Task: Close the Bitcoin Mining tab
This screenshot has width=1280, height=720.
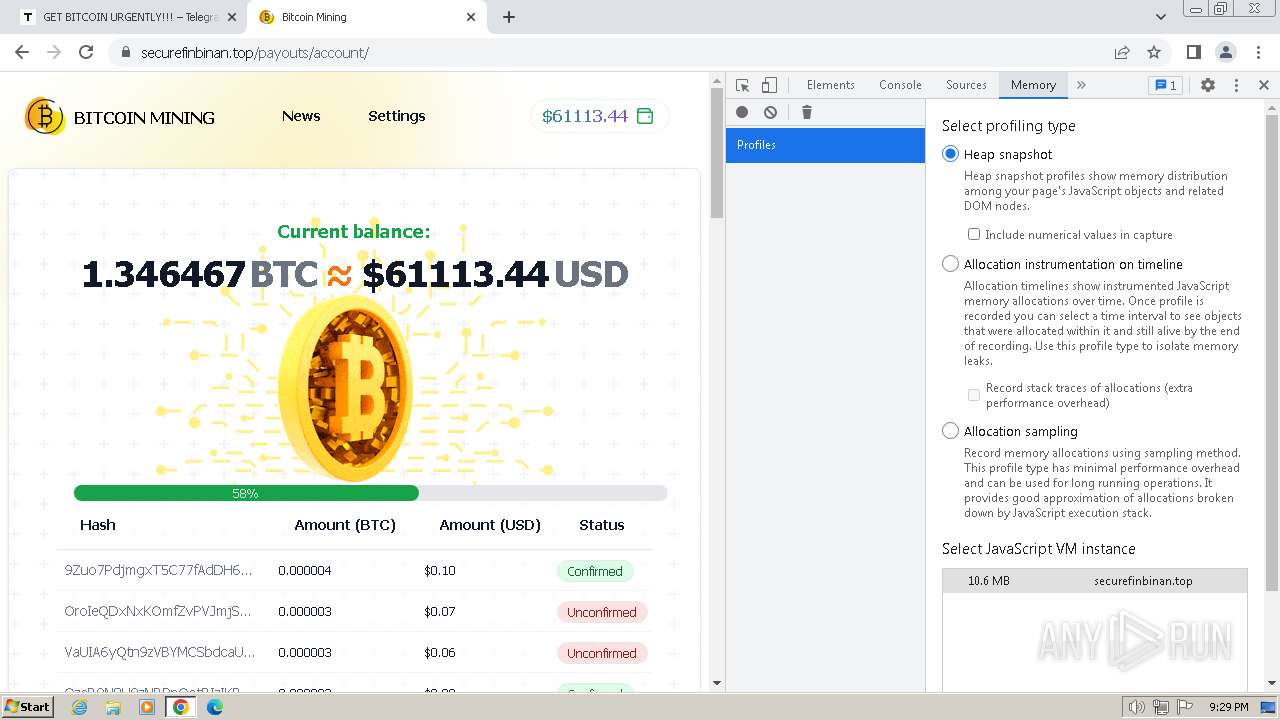Action: click(472, 17)
